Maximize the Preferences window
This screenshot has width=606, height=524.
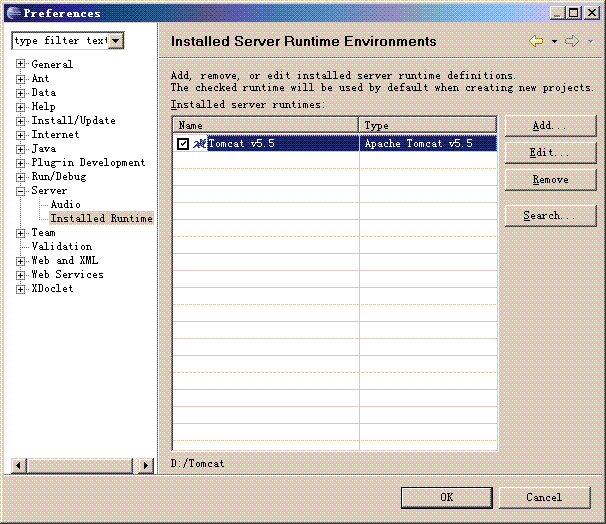point(574,13)
